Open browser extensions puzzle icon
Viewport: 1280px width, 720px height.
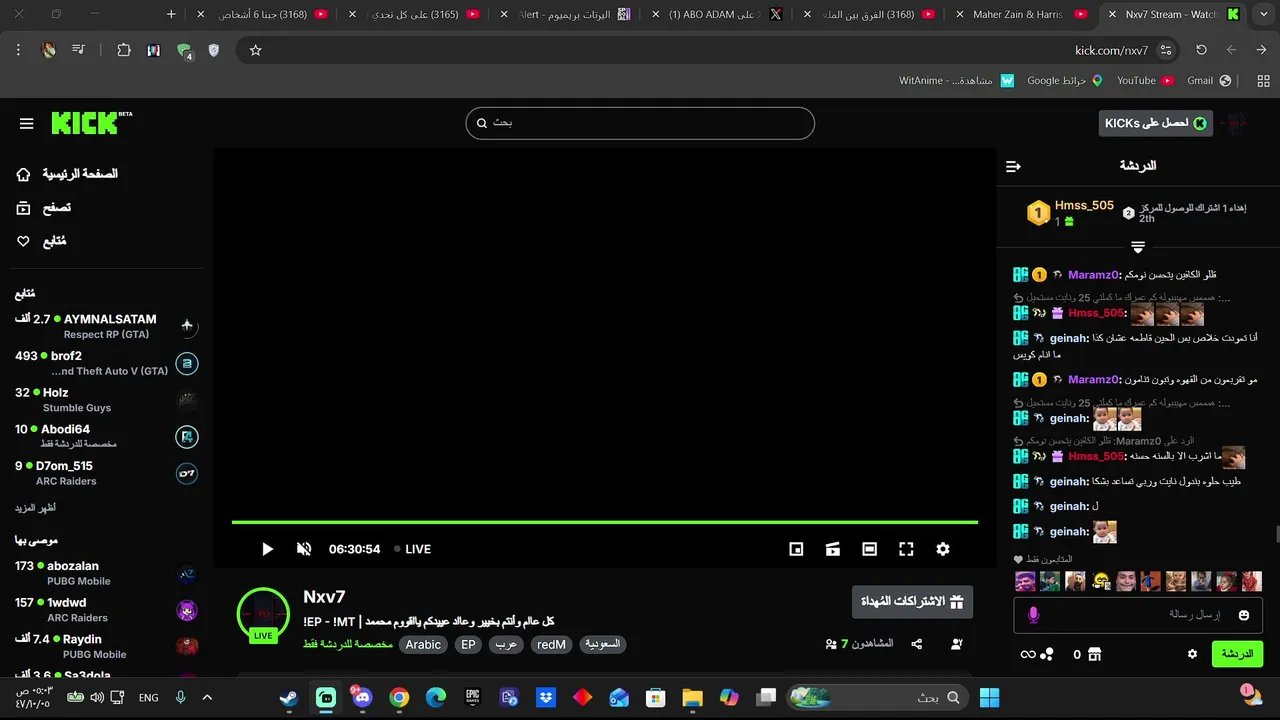tap(124, 50)
